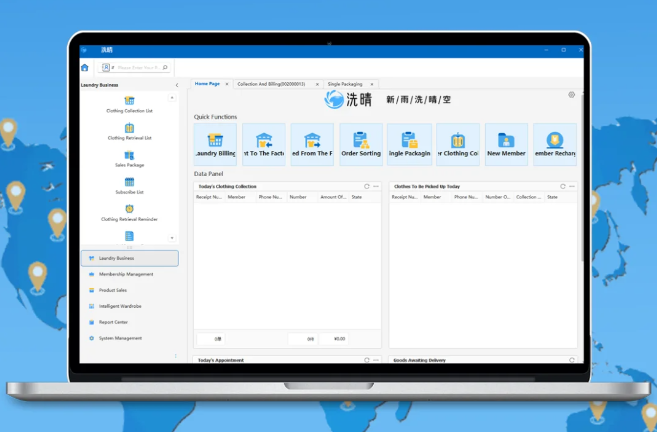Switch to the Single Packaging tab
The height and width of the screenshot is (432, 657).
[x=345, y=84]
